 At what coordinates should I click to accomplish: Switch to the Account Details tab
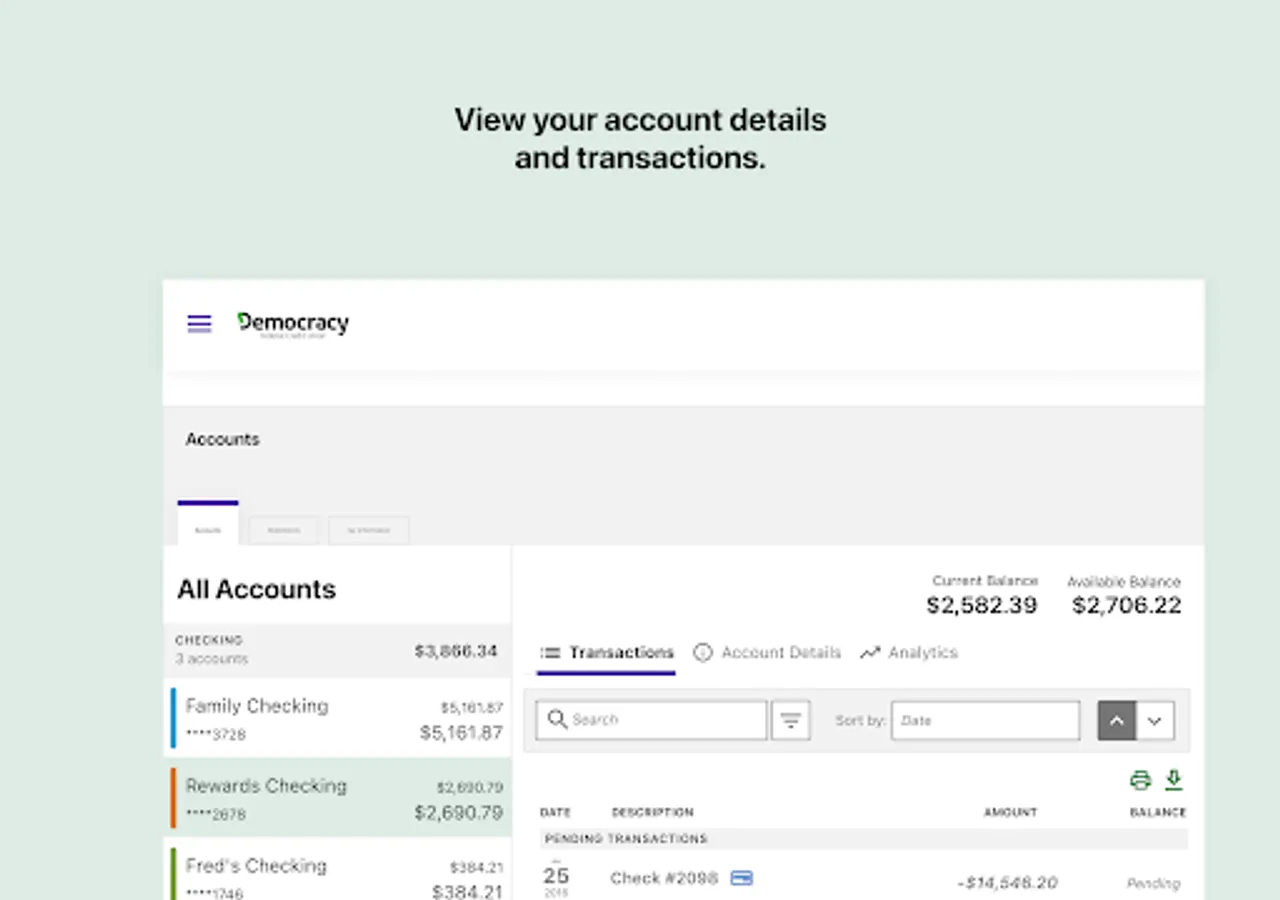[780, 653]
